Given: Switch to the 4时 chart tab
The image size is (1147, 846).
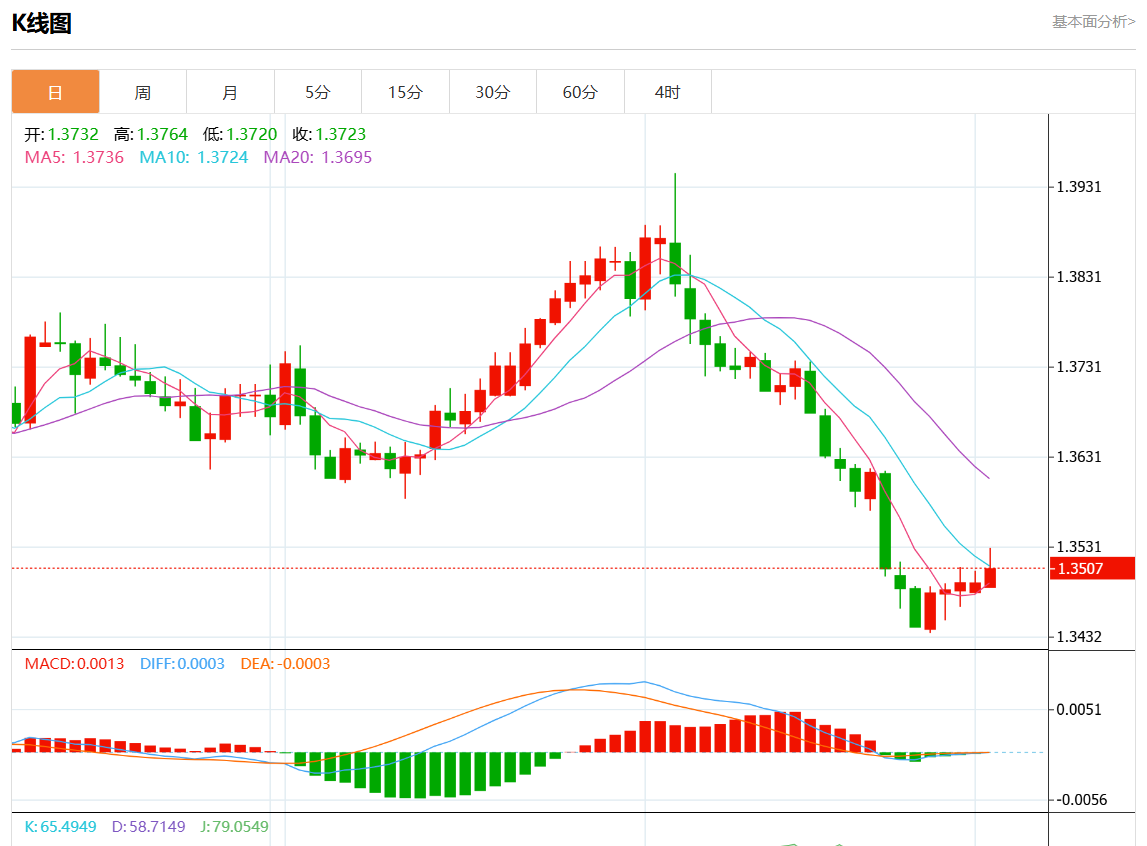Looking at the screenshot, I should tap(667, 92).
